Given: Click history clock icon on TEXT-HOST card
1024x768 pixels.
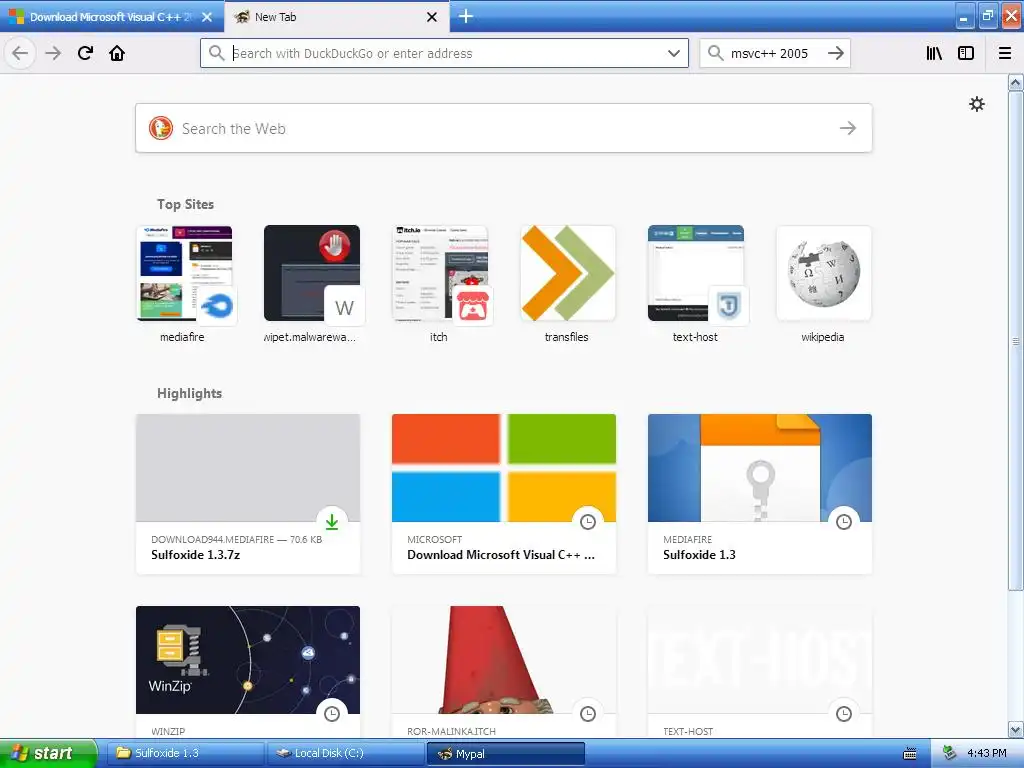Looking at the screenshot, I should point(844,714).
